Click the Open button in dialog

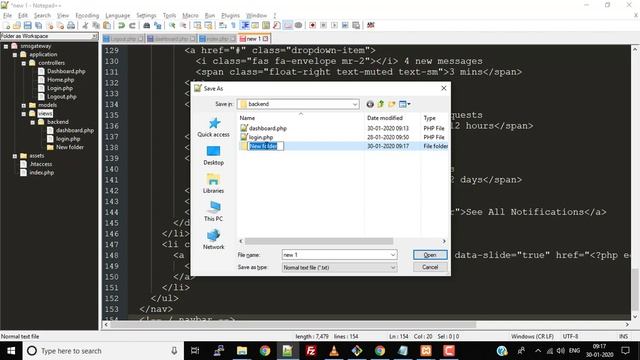(430, 255)
